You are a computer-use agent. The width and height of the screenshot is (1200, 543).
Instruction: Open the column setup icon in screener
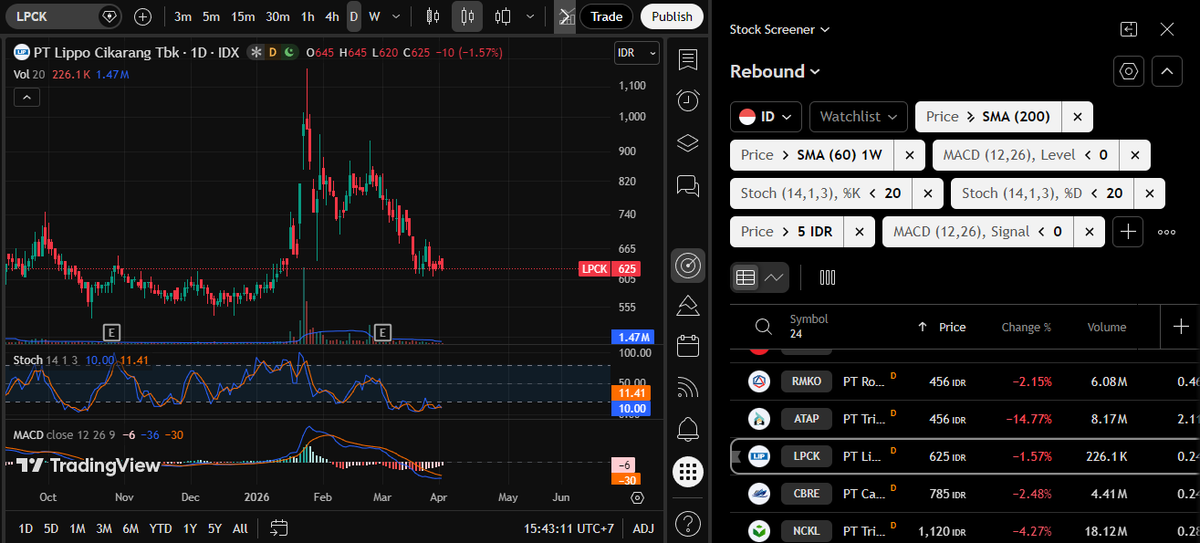(x=827, y=277)
